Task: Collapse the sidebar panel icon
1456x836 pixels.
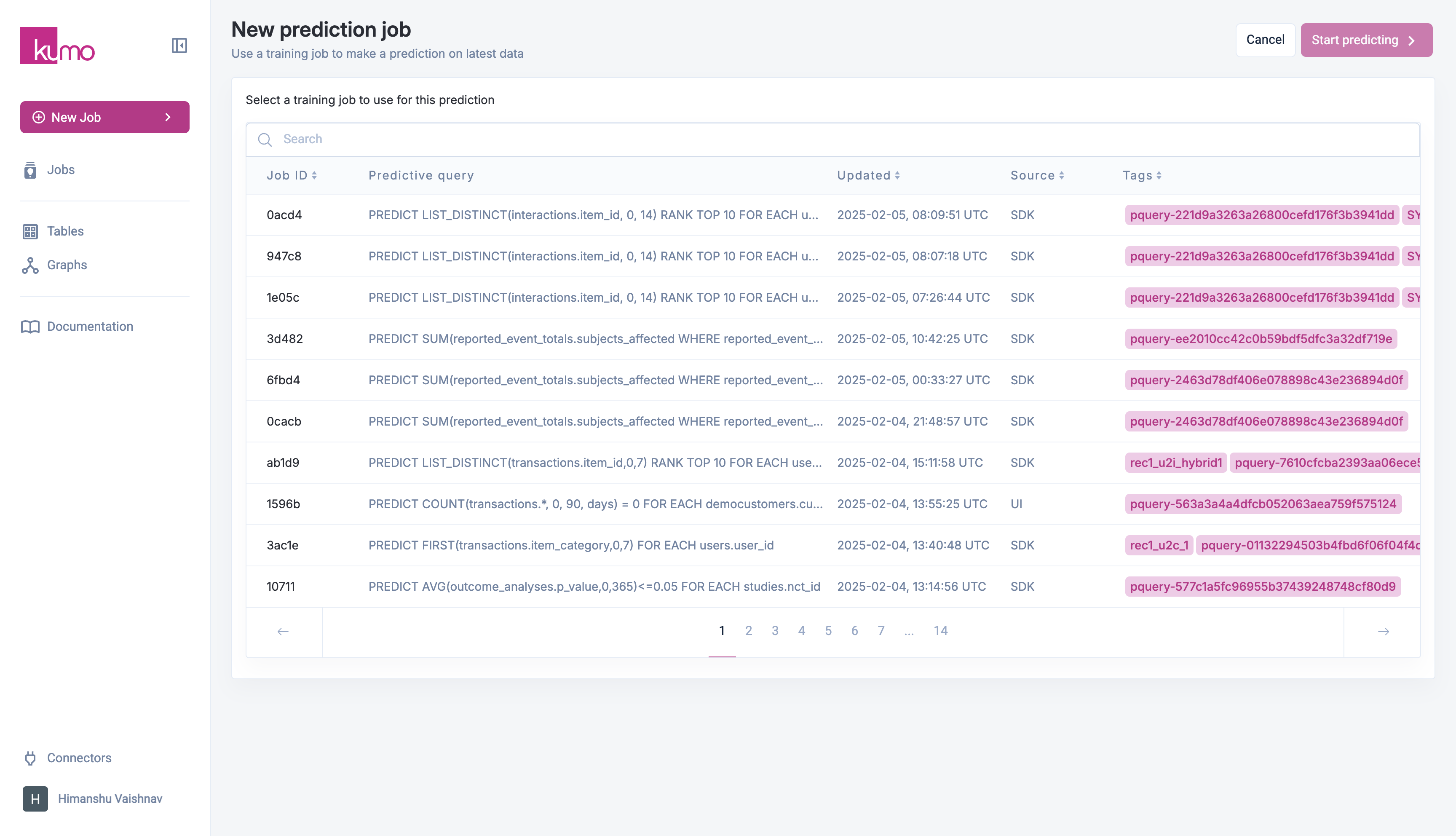Action: coord(179,46)
